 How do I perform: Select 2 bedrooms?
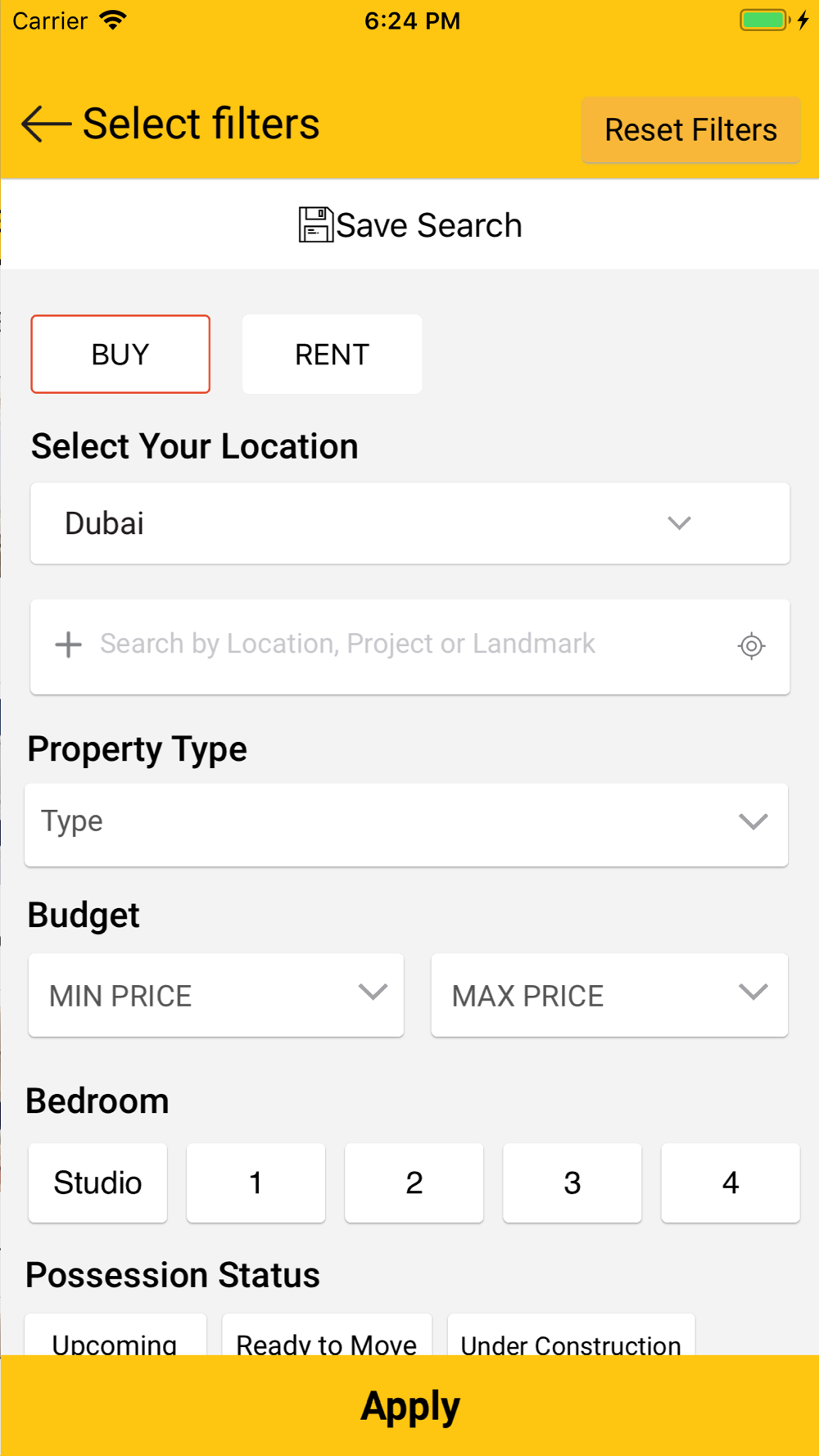[414, 1182]
